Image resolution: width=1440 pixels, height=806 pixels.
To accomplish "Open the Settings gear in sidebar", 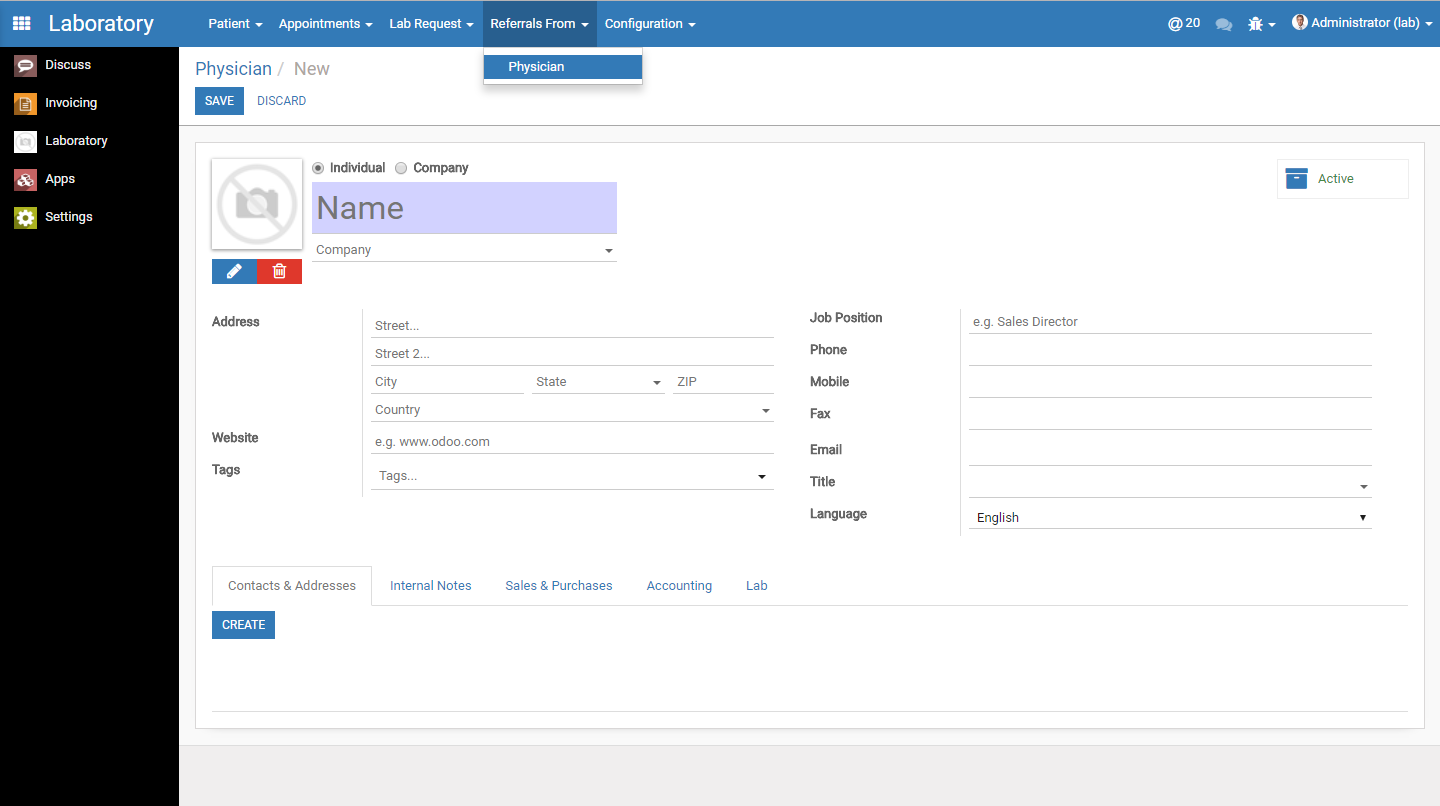I will 26,217.
